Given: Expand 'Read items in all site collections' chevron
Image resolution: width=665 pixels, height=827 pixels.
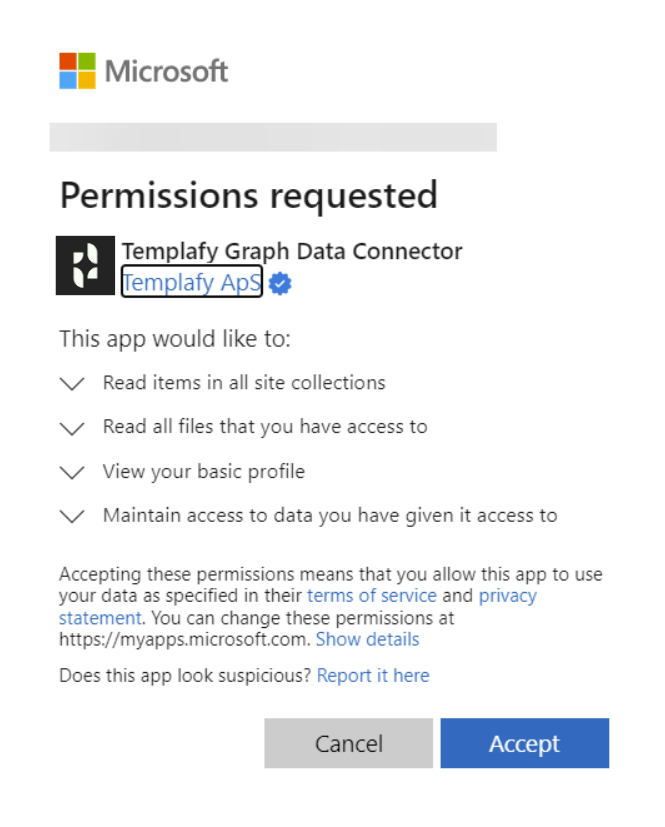Looking at the screenshot, I should pos(72,383).
